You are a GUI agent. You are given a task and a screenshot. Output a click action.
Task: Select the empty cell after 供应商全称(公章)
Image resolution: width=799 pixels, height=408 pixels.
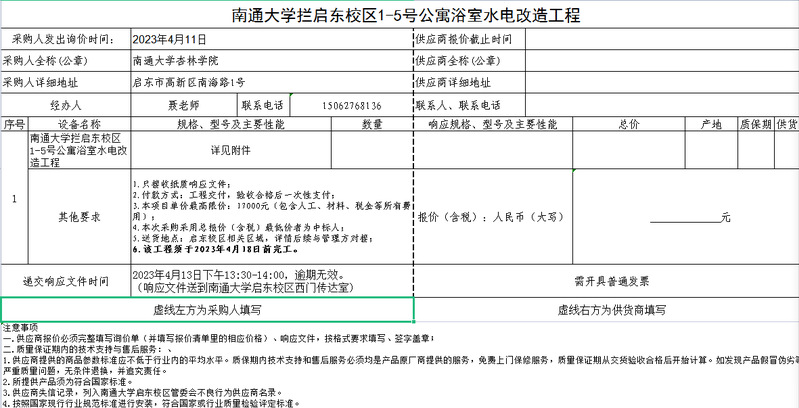(x=662, y=61)
